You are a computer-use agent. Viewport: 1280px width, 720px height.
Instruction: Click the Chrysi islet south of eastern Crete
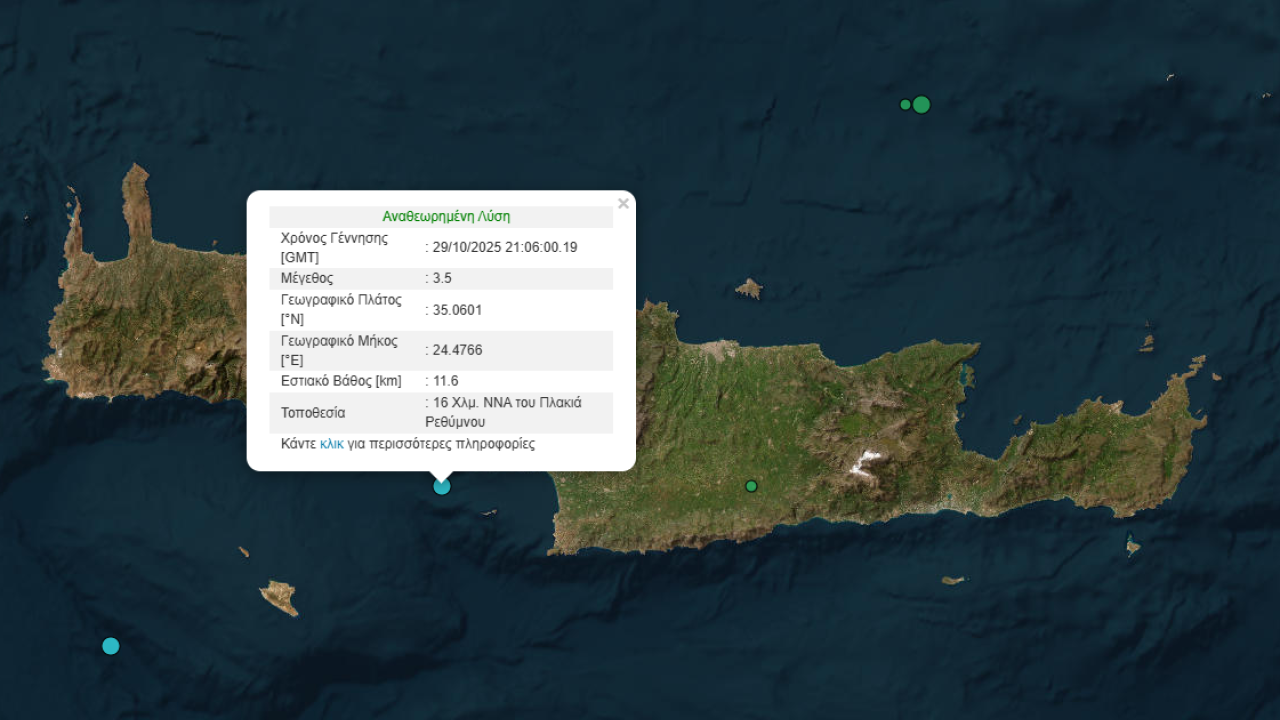click(x=954, y=580)
